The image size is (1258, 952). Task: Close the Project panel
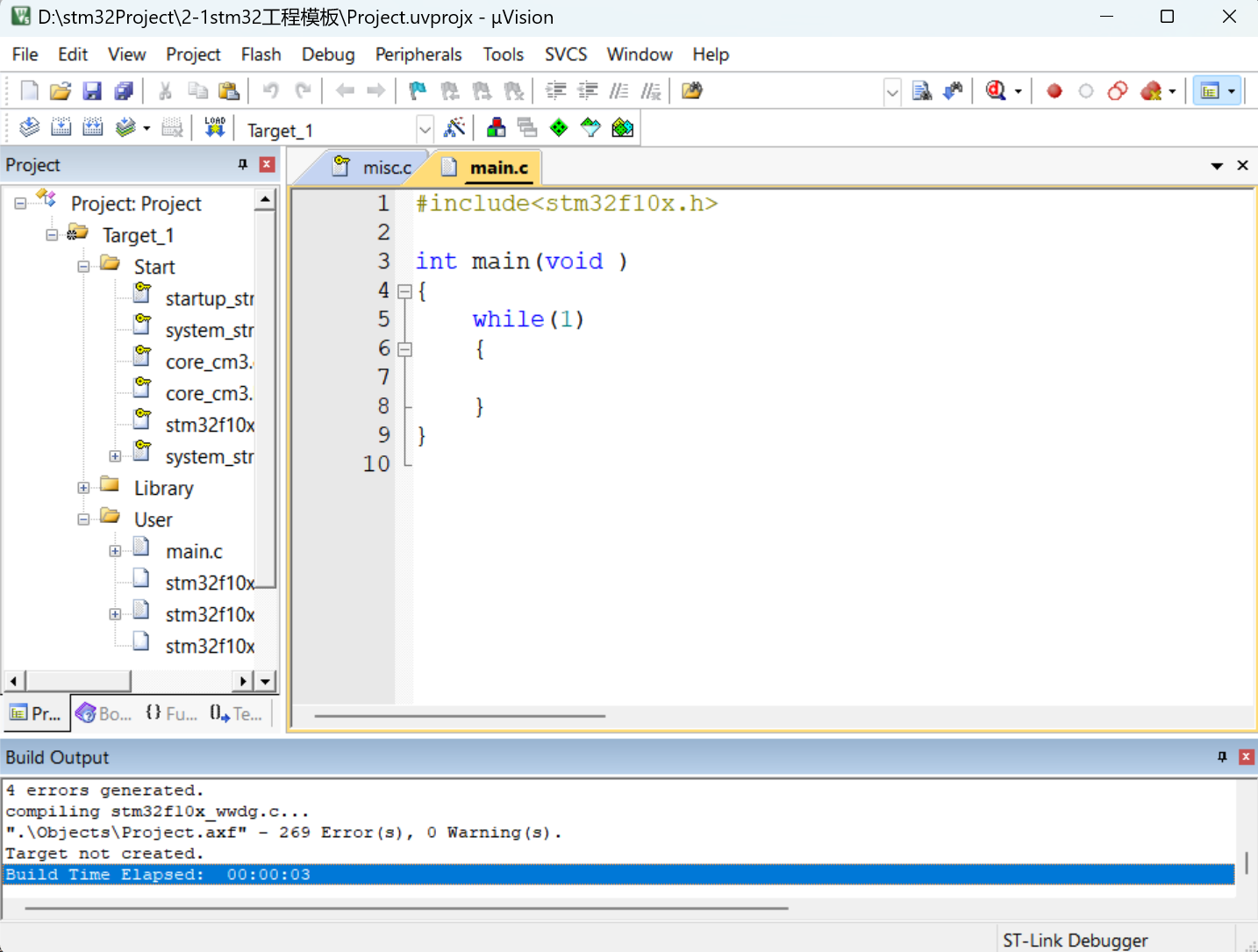coord(268,164)
